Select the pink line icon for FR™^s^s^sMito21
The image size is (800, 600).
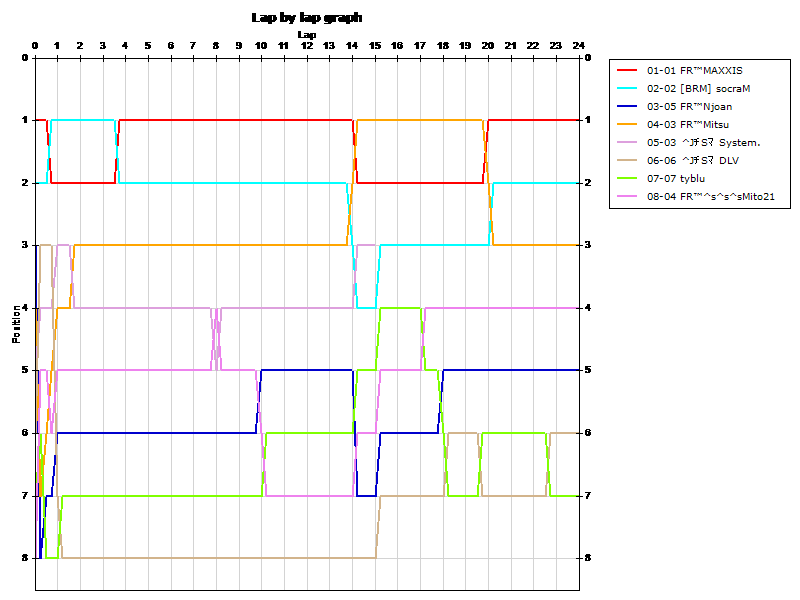(x=625, y=196)
